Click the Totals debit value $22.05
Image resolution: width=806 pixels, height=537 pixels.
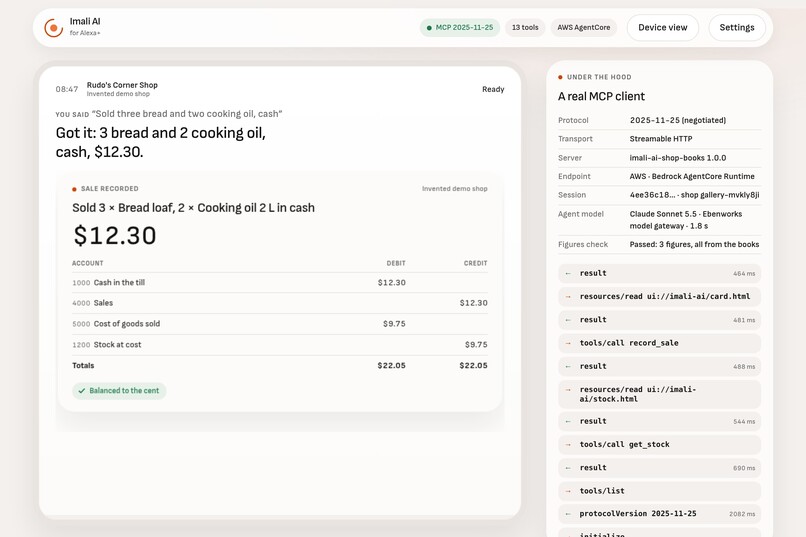click(x=391, y=365)
